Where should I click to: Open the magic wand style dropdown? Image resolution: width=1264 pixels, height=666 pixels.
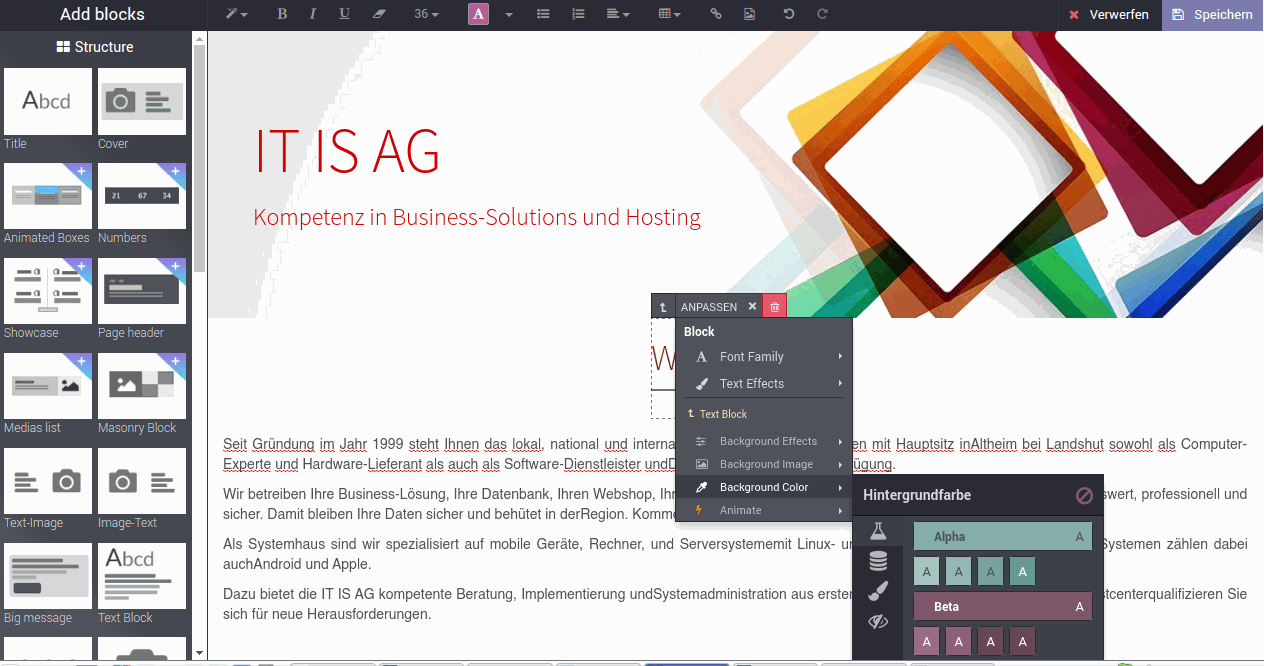[236, 14]
